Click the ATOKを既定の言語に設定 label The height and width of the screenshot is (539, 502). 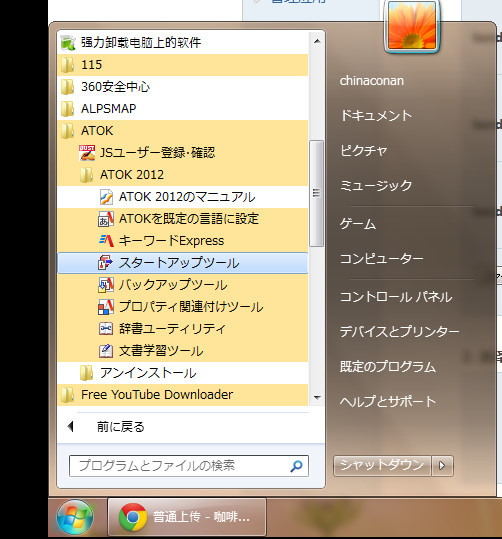point(189,219)
